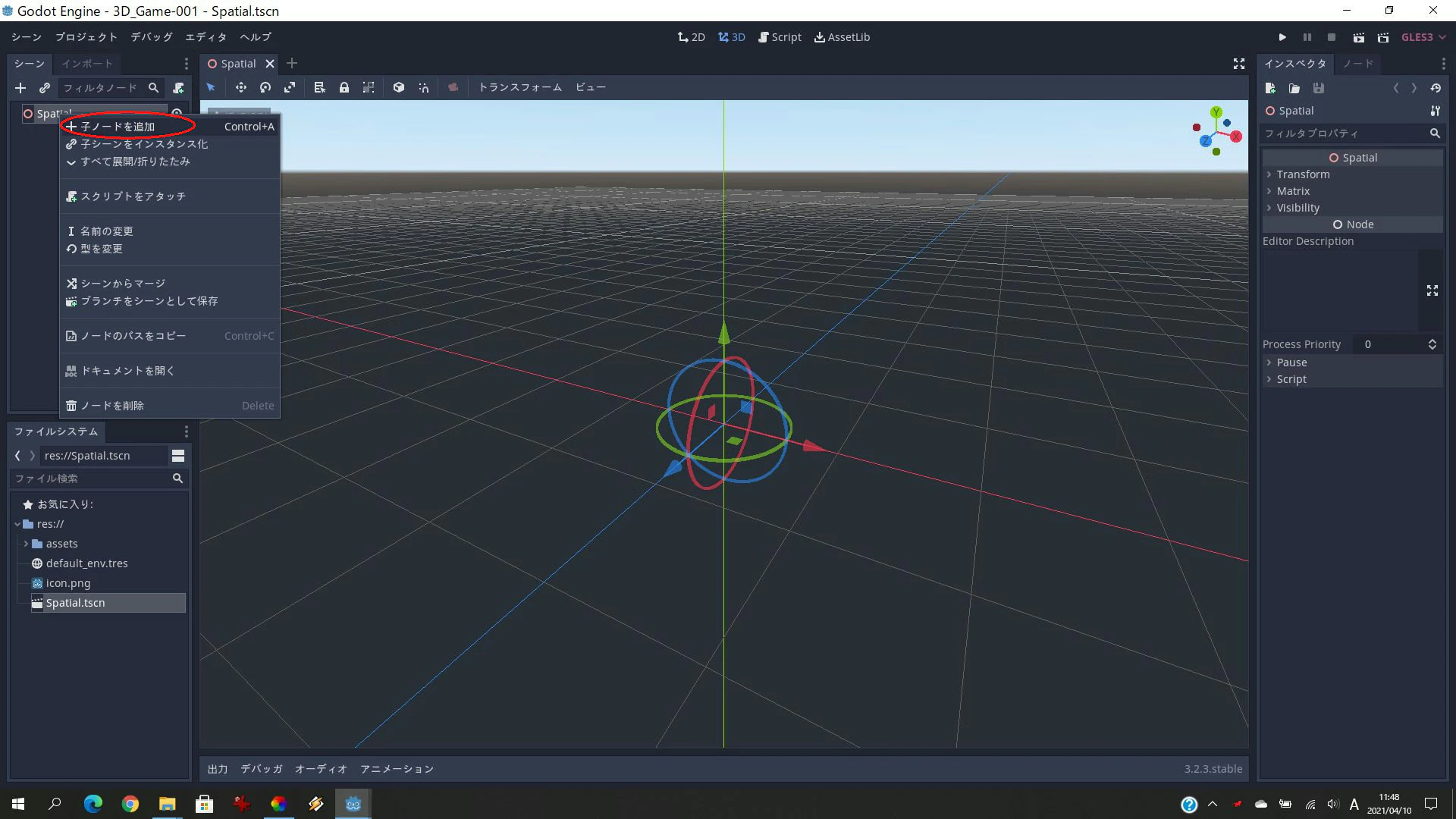Click the フィルタプロパティ filter field
Image resolution: width=1456 pixels, height=819 pixels.
pyautogui.click(x=1352, y=133)
